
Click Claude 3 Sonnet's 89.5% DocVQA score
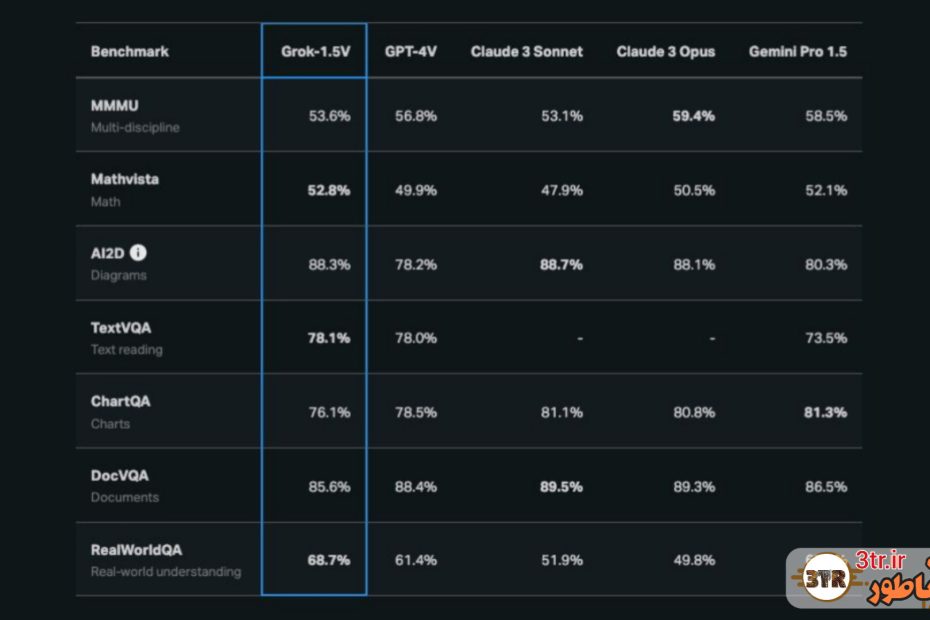pyautogui.click(x=562, y=486)
